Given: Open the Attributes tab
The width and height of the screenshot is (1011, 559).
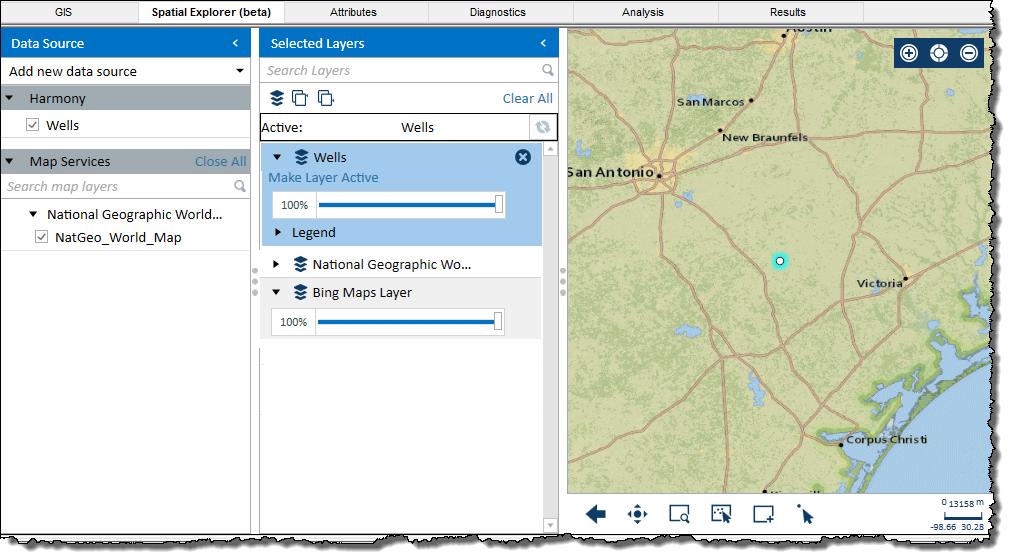Looking at the screenshot, I should pyautogui.click(x=353, y=12).
